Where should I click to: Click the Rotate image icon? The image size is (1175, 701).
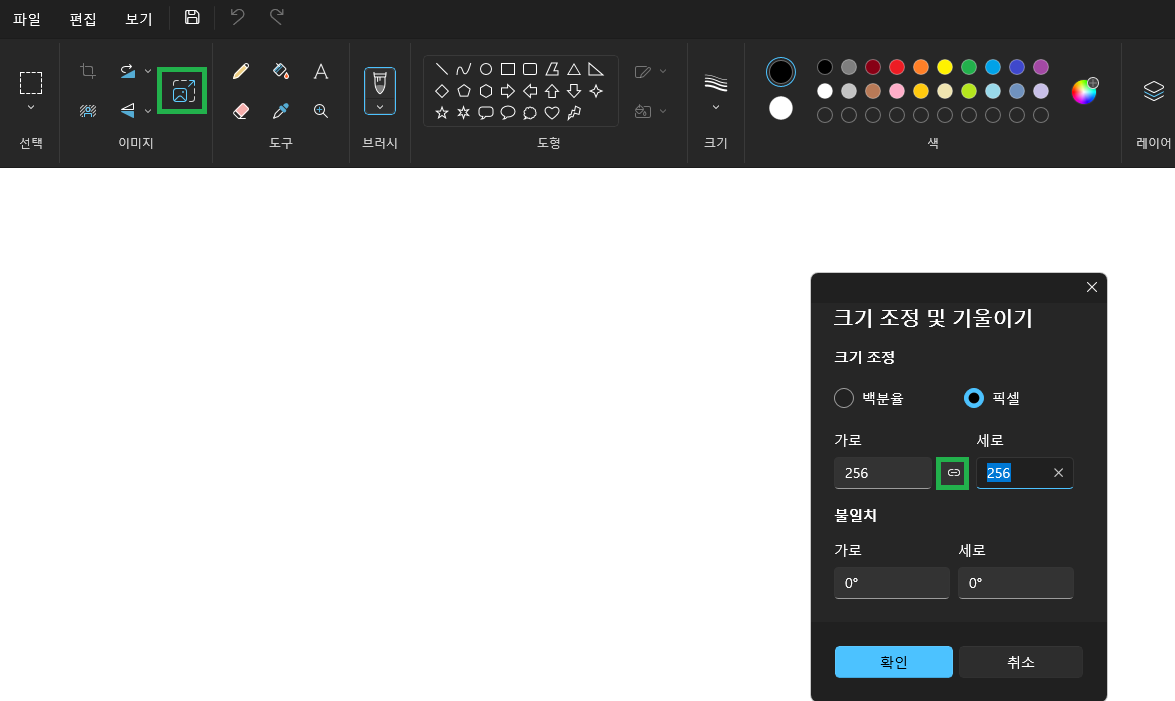pyautogui.click(x=127, y=71)
